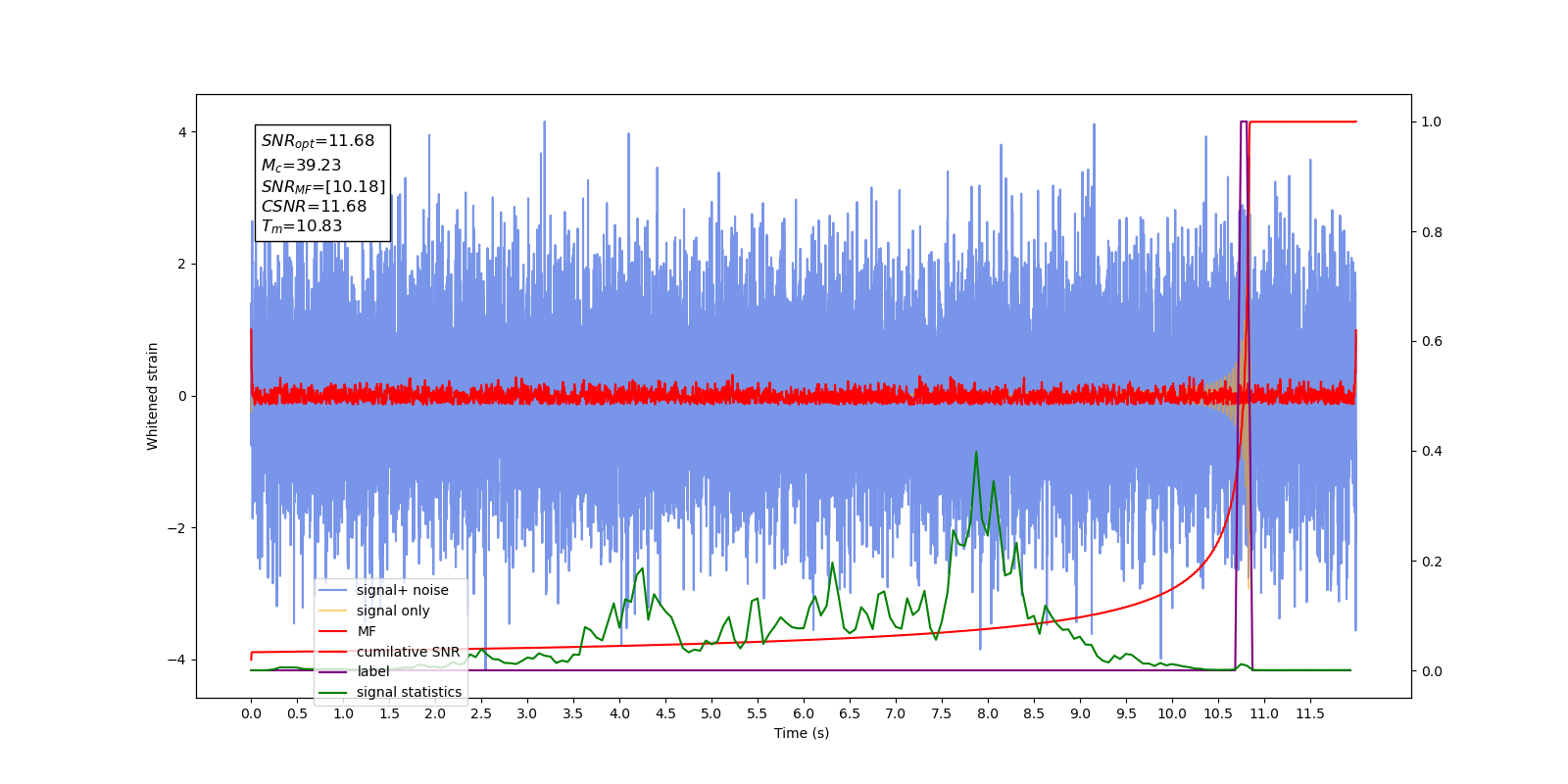Click the Mc=39.23 annotation text

(301, 165)
